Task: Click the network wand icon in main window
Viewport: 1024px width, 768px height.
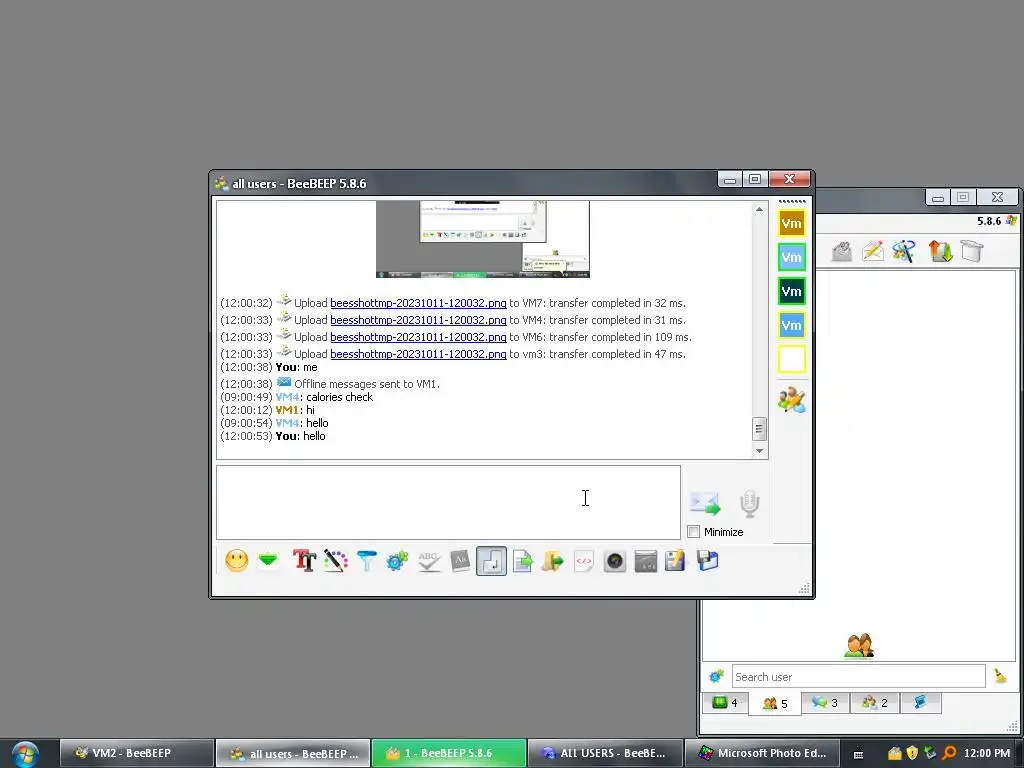Action: (904, 251)
